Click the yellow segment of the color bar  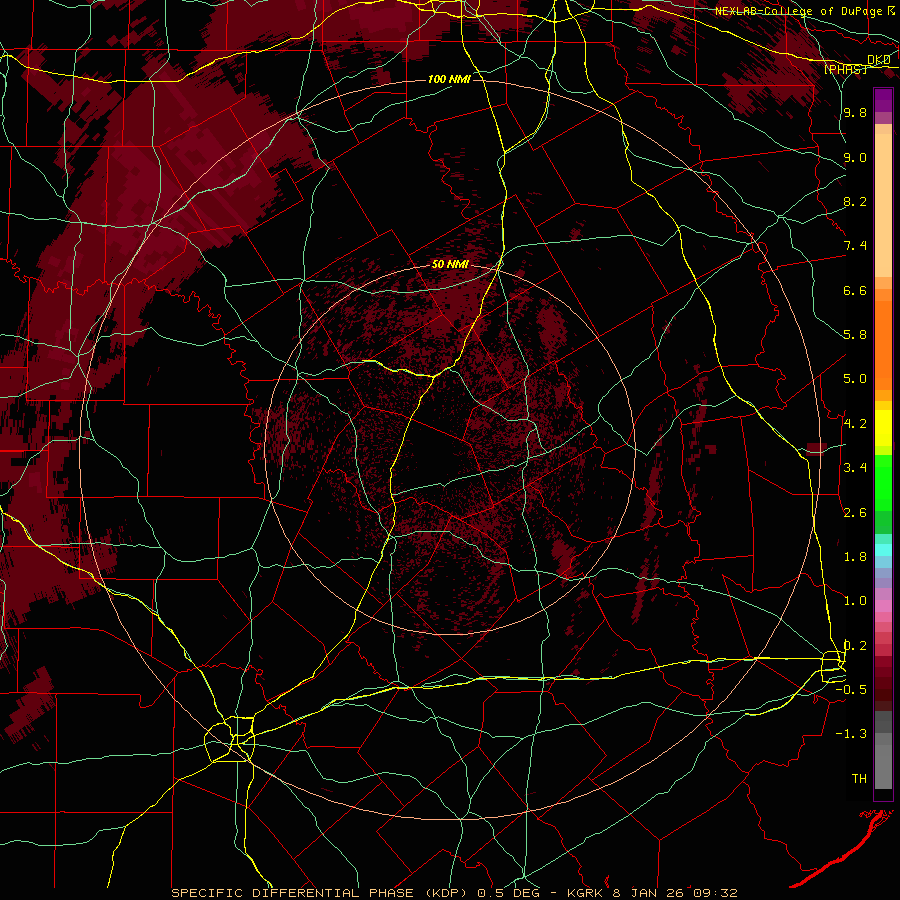click(883, 428)
